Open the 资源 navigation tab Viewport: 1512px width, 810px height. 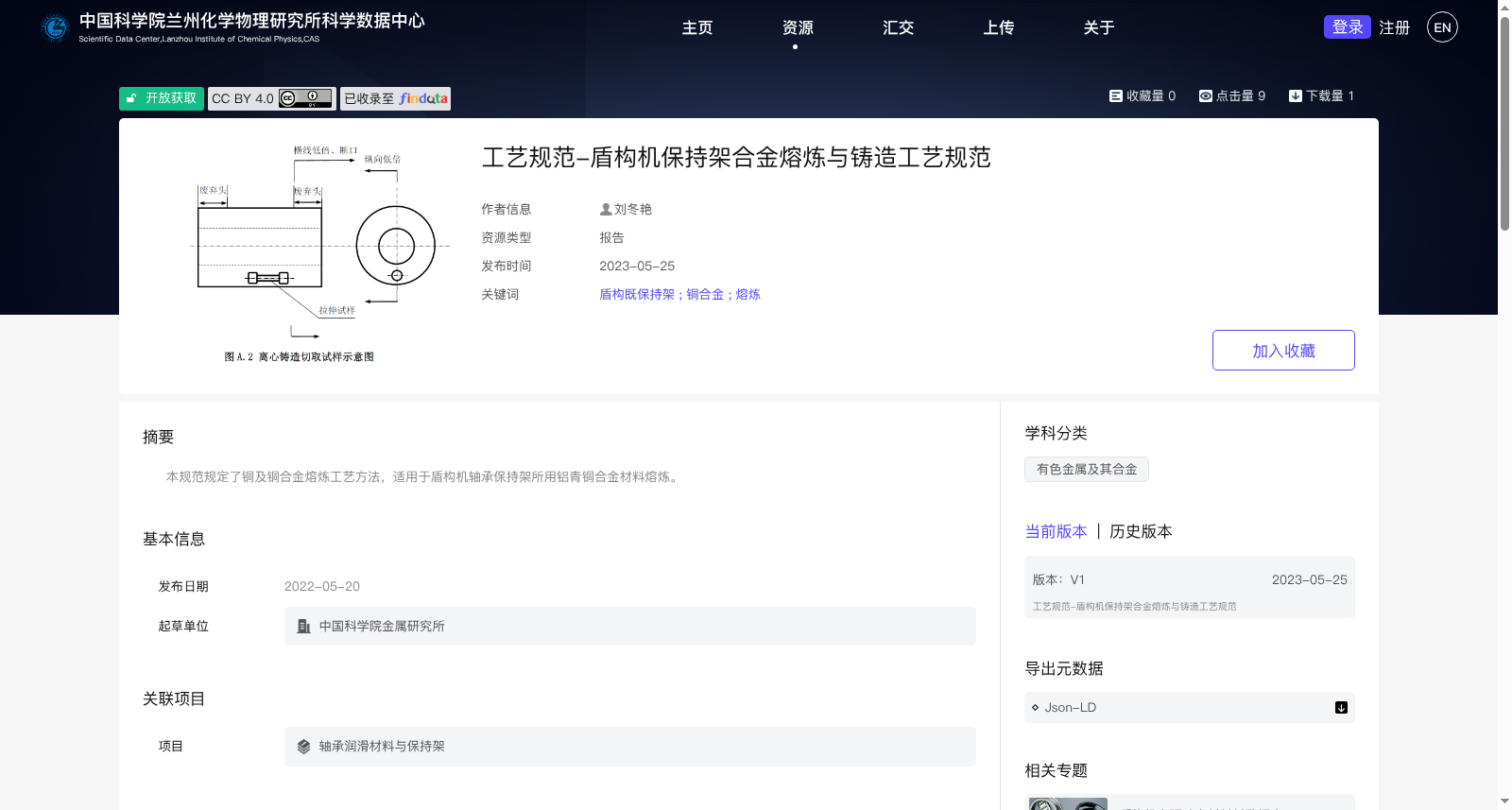[798, 27]
